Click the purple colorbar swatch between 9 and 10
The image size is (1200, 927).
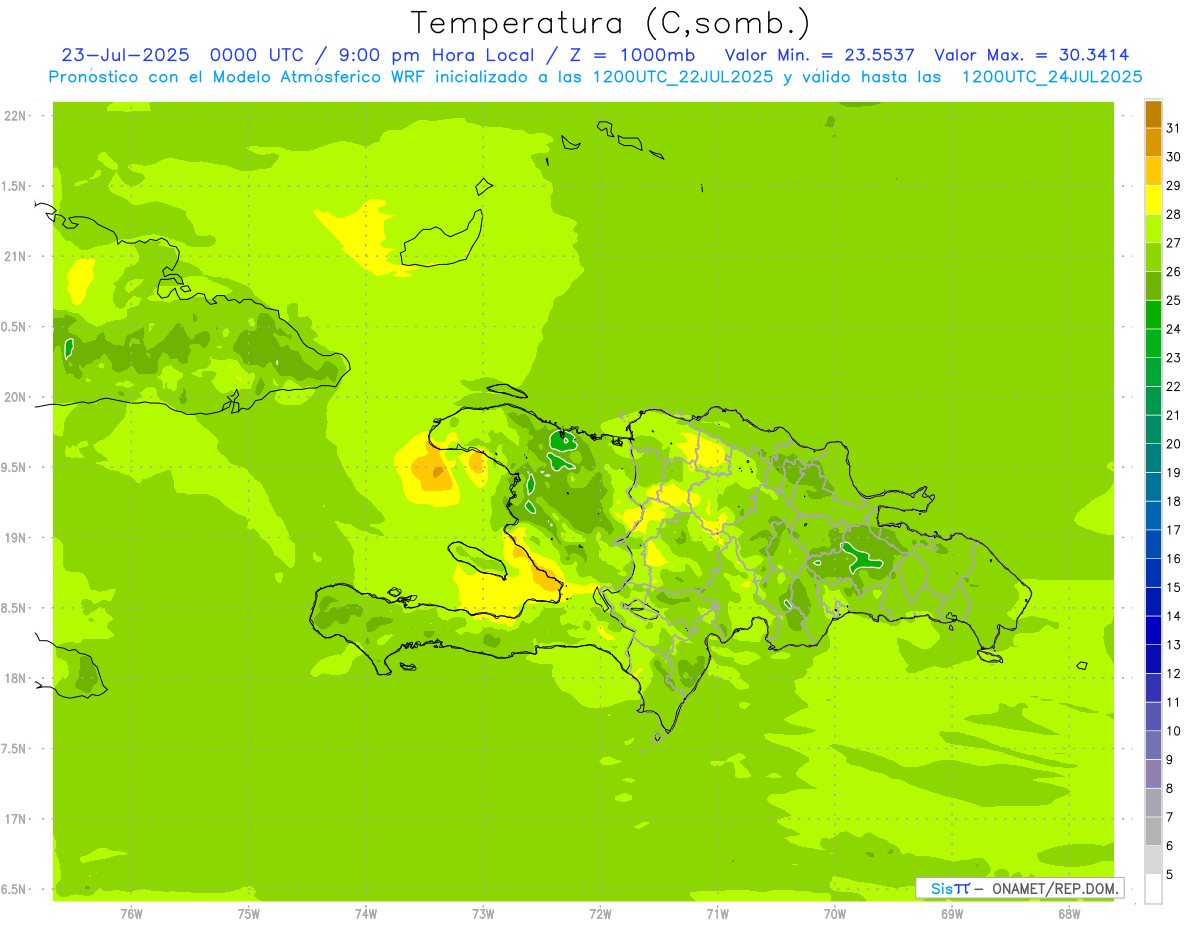point(1153,745)
